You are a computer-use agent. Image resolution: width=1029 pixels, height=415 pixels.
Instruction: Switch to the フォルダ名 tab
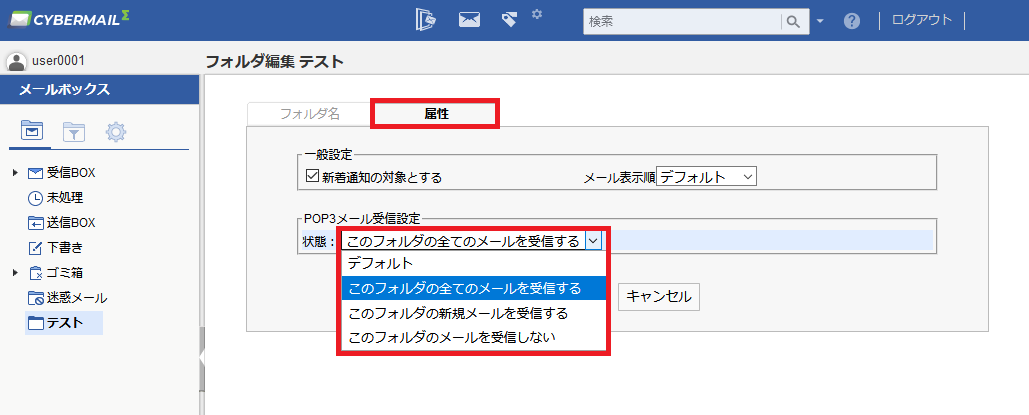310,114
